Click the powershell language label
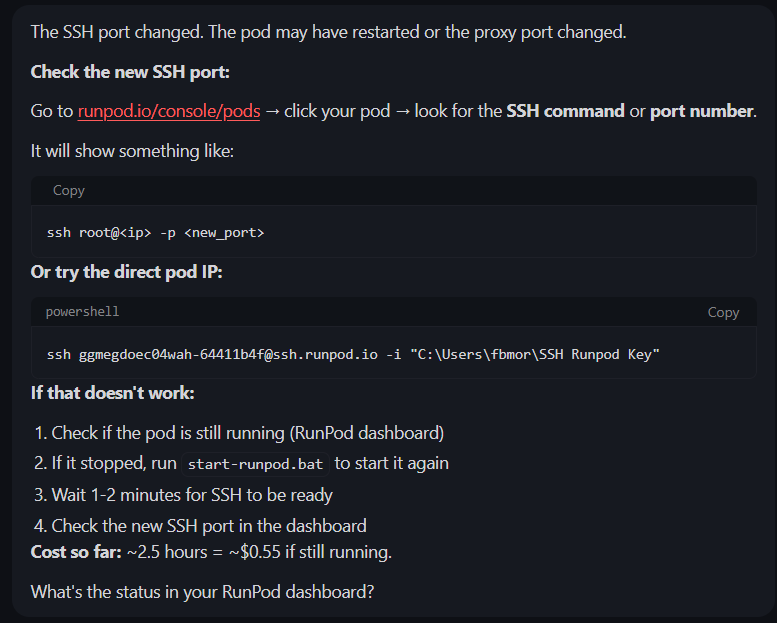The height and width of the screenshot is (623, 777). coord(82,311)
